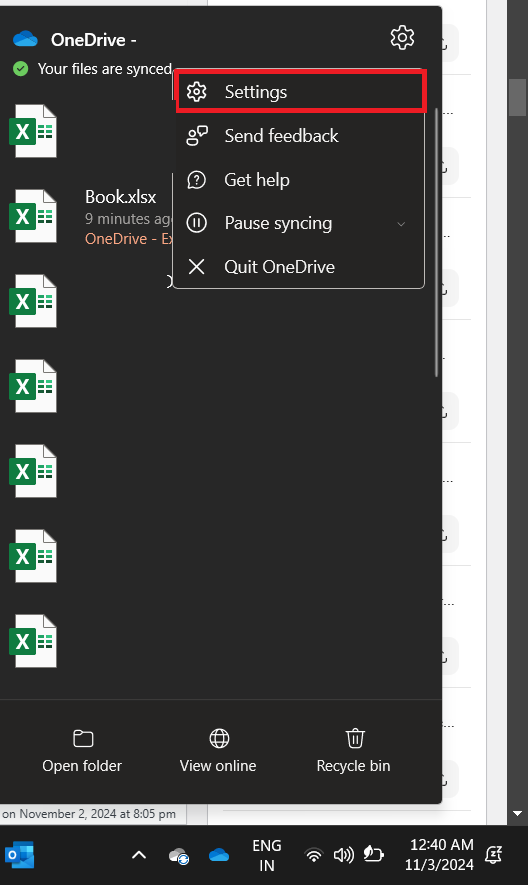Click the battery tray icon
This screenshot has height=885, width=528.
(x=373, y=854)
